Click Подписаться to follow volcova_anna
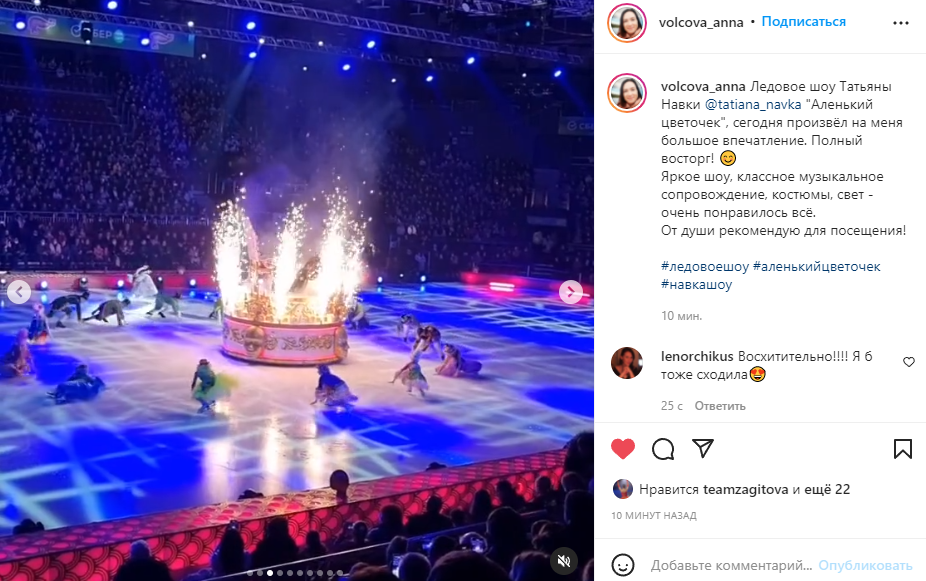The image size is (926, 581). point(803,22)
